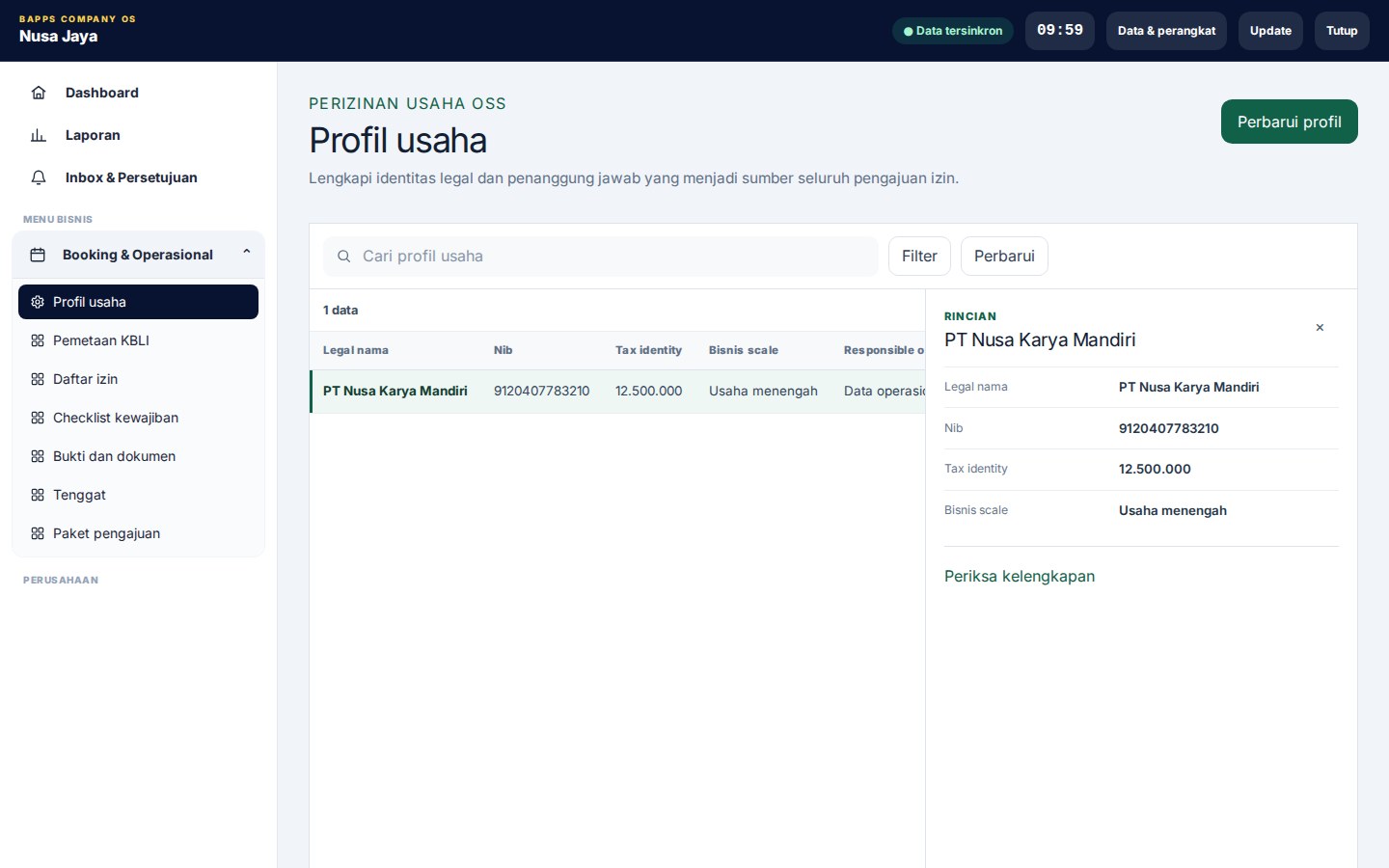Click the Inbox & Persetujuan bell icon

tap(39, 177)
